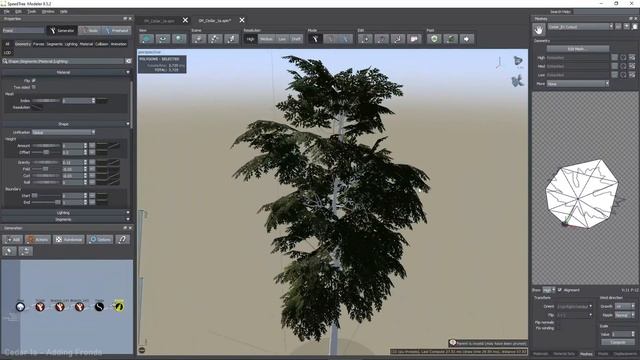Toggle the Alignment checkbox in Meshes panel

560,290
